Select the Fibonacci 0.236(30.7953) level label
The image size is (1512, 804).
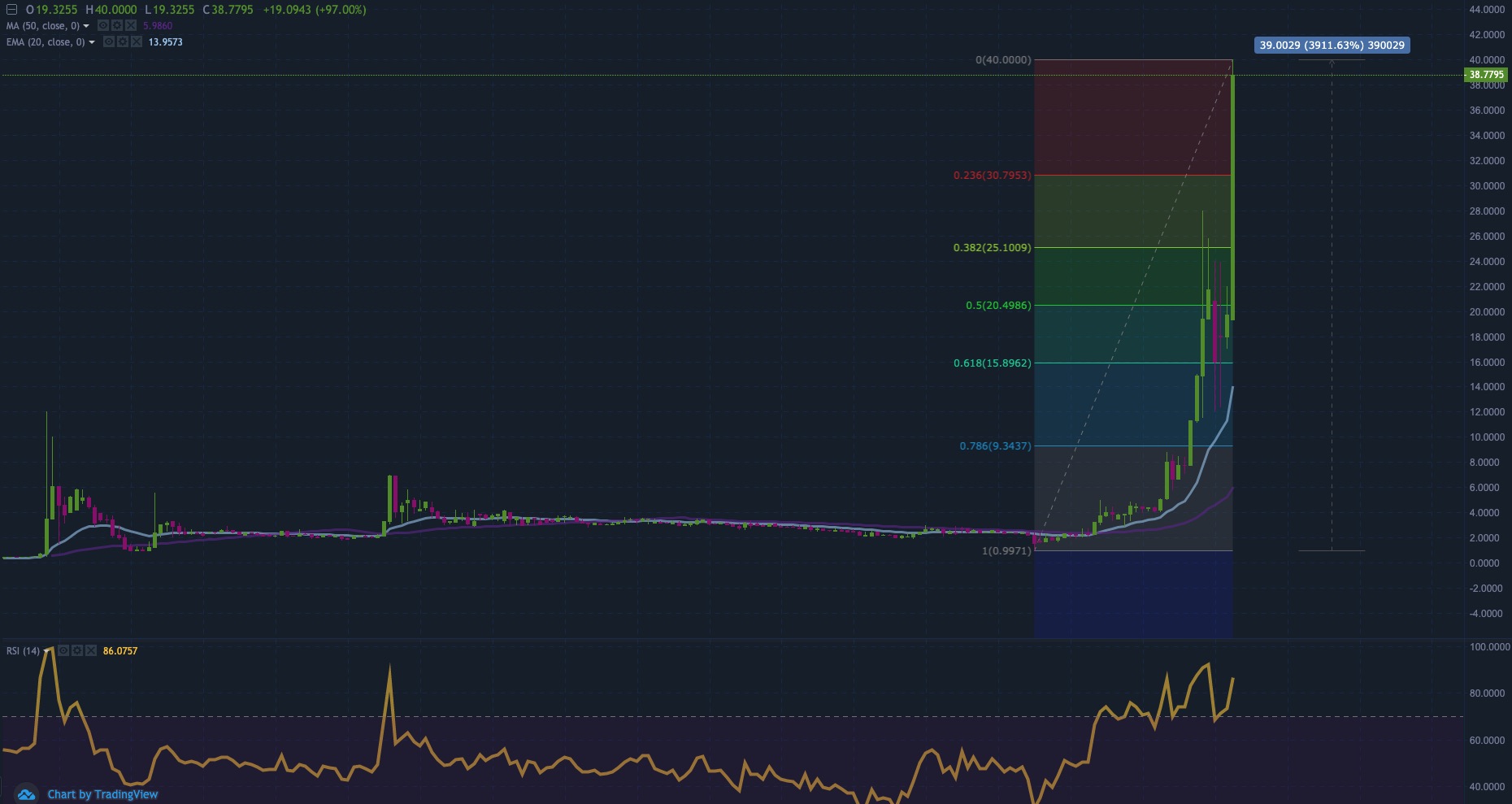pos(992,176)
